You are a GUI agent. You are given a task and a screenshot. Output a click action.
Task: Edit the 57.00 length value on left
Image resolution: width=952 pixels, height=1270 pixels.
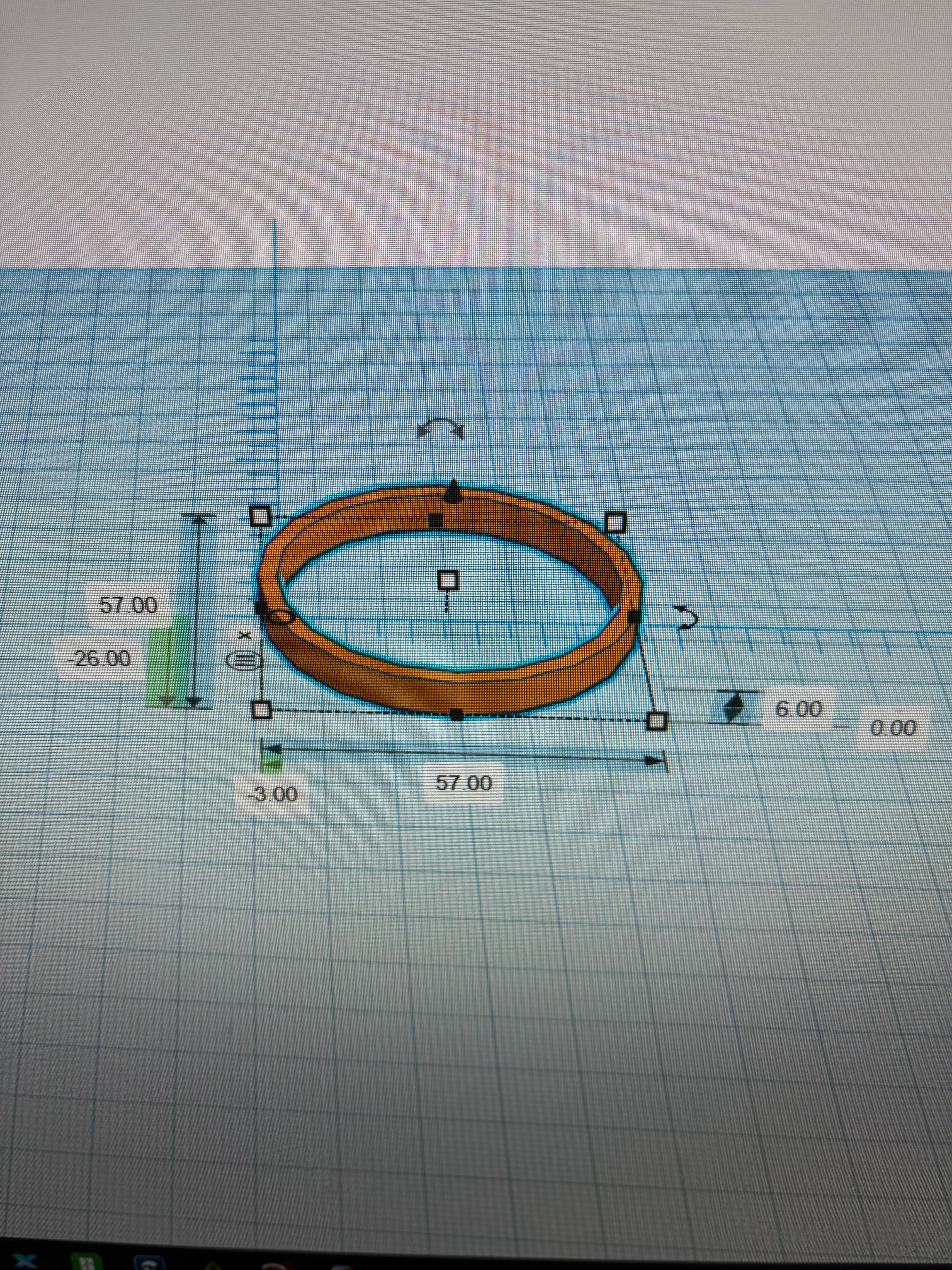tap(128, 605)
